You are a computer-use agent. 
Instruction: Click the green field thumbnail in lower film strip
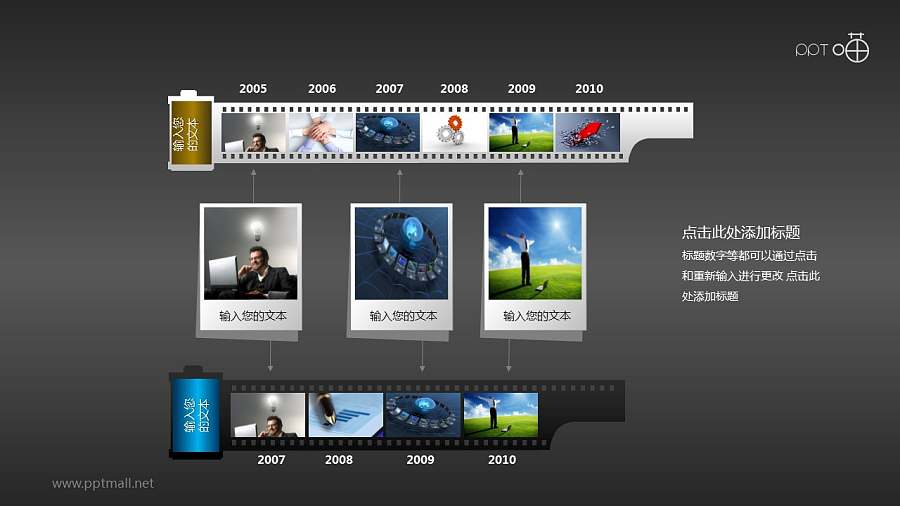click(500, 414)
